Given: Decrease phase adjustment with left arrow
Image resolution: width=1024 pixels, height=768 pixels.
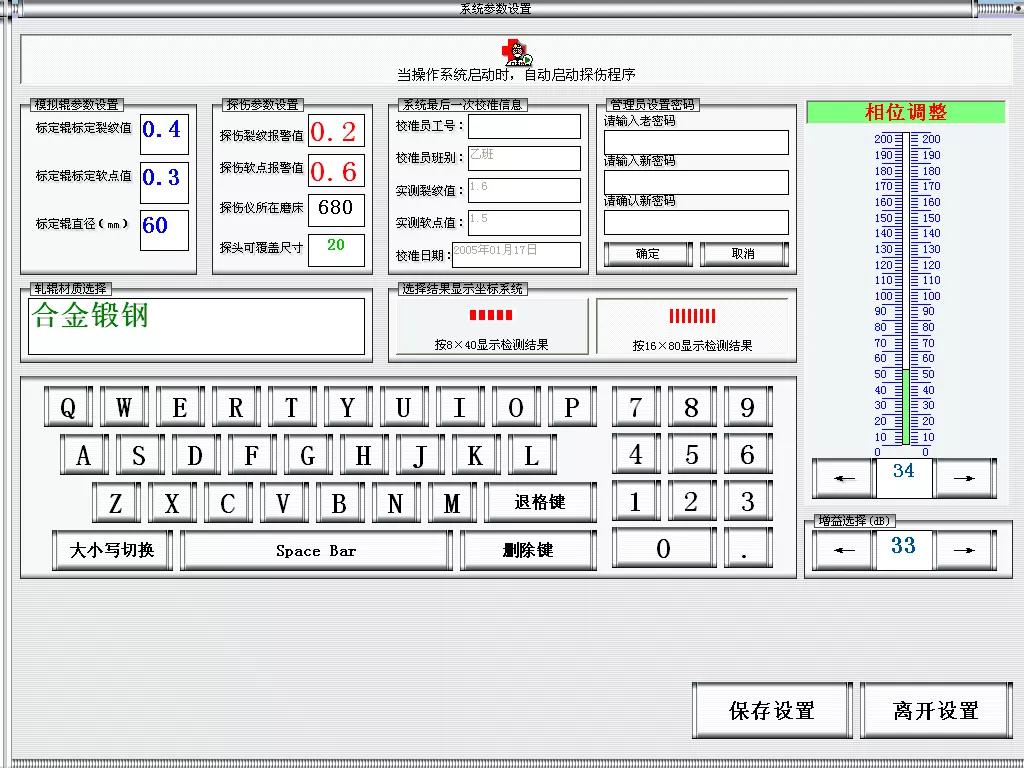Looking at the screenshot, I should 844,479.
